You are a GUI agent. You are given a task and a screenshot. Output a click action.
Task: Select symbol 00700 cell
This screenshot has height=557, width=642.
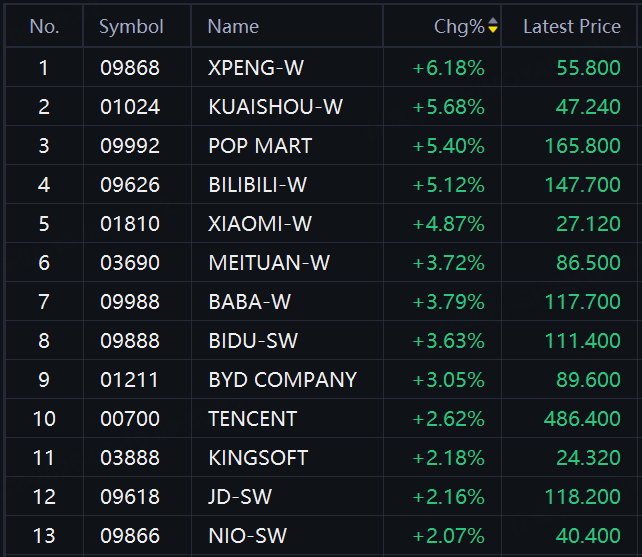click(130, 419)
